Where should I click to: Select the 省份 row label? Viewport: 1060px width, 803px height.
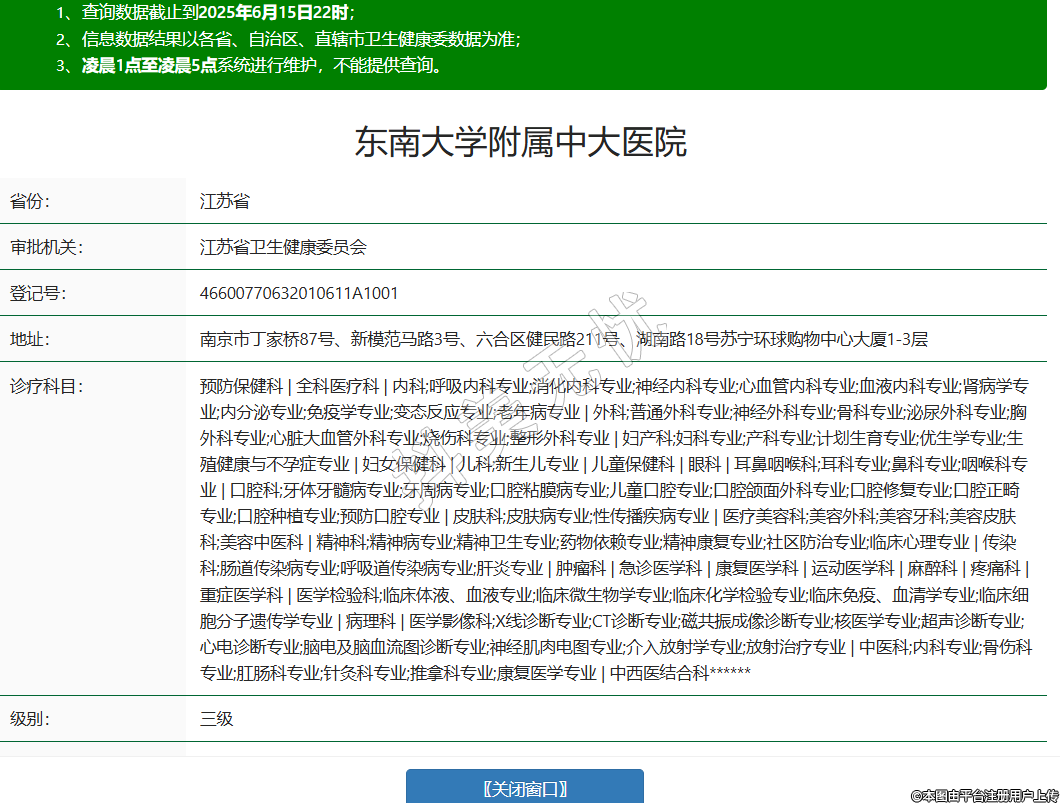click(30, 201)
